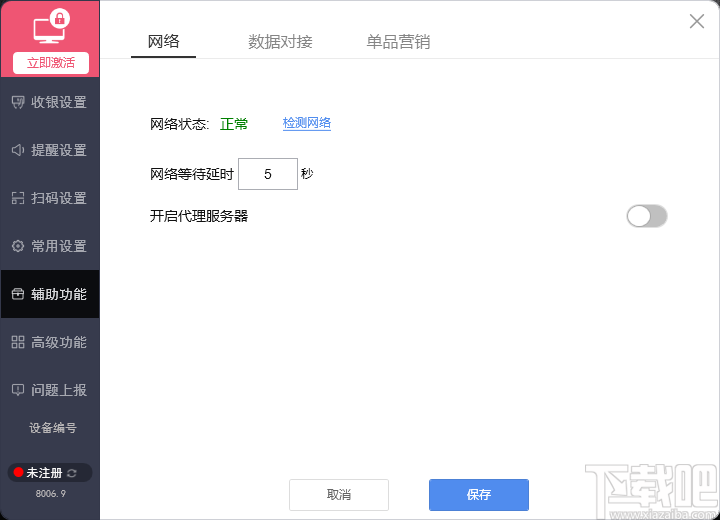Click version number 8006.9

point(51,494)
